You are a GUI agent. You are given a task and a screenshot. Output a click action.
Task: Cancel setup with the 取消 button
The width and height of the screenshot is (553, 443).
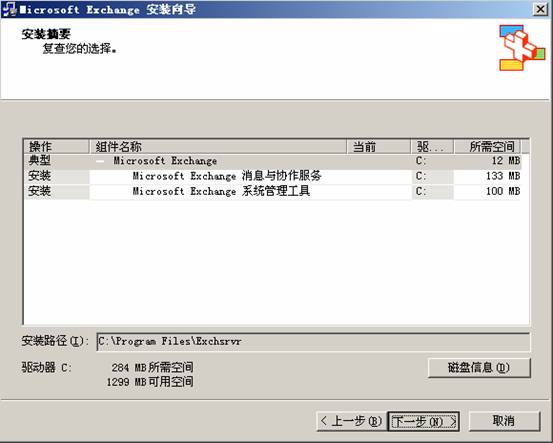point(504,421)
